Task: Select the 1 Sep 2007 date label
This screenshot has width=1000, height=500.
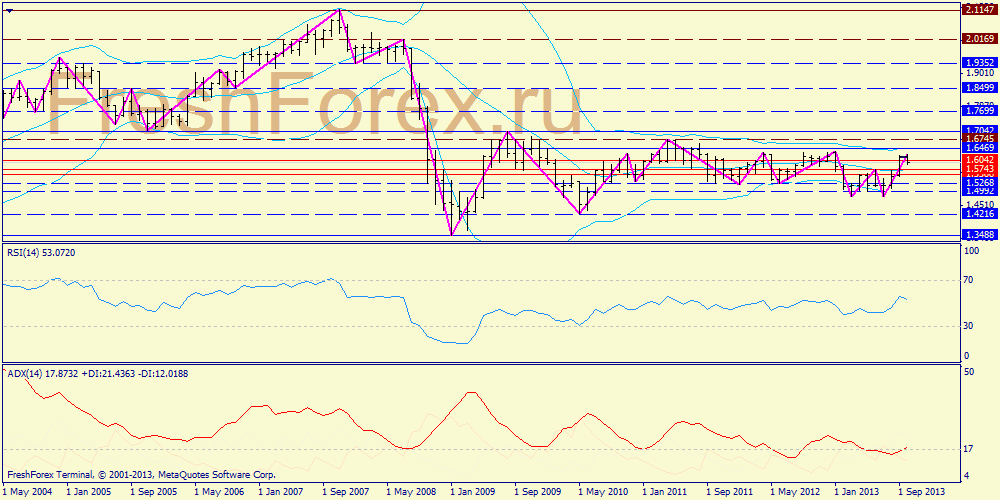Action: [346, 492]
